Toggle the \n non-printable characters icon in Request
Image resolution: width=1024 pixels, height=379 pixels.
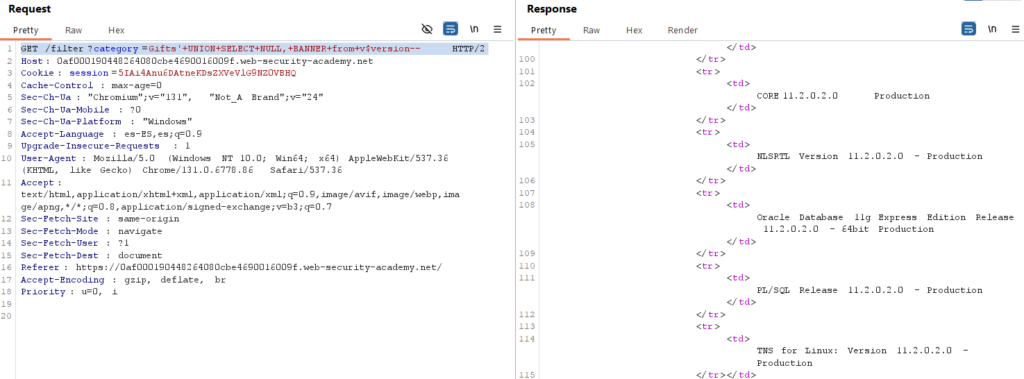pos(473,29)
